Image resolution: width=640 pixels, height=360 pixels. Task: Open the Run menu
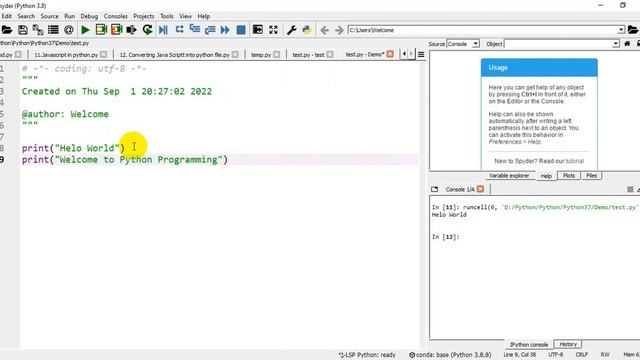click(69, 16)
